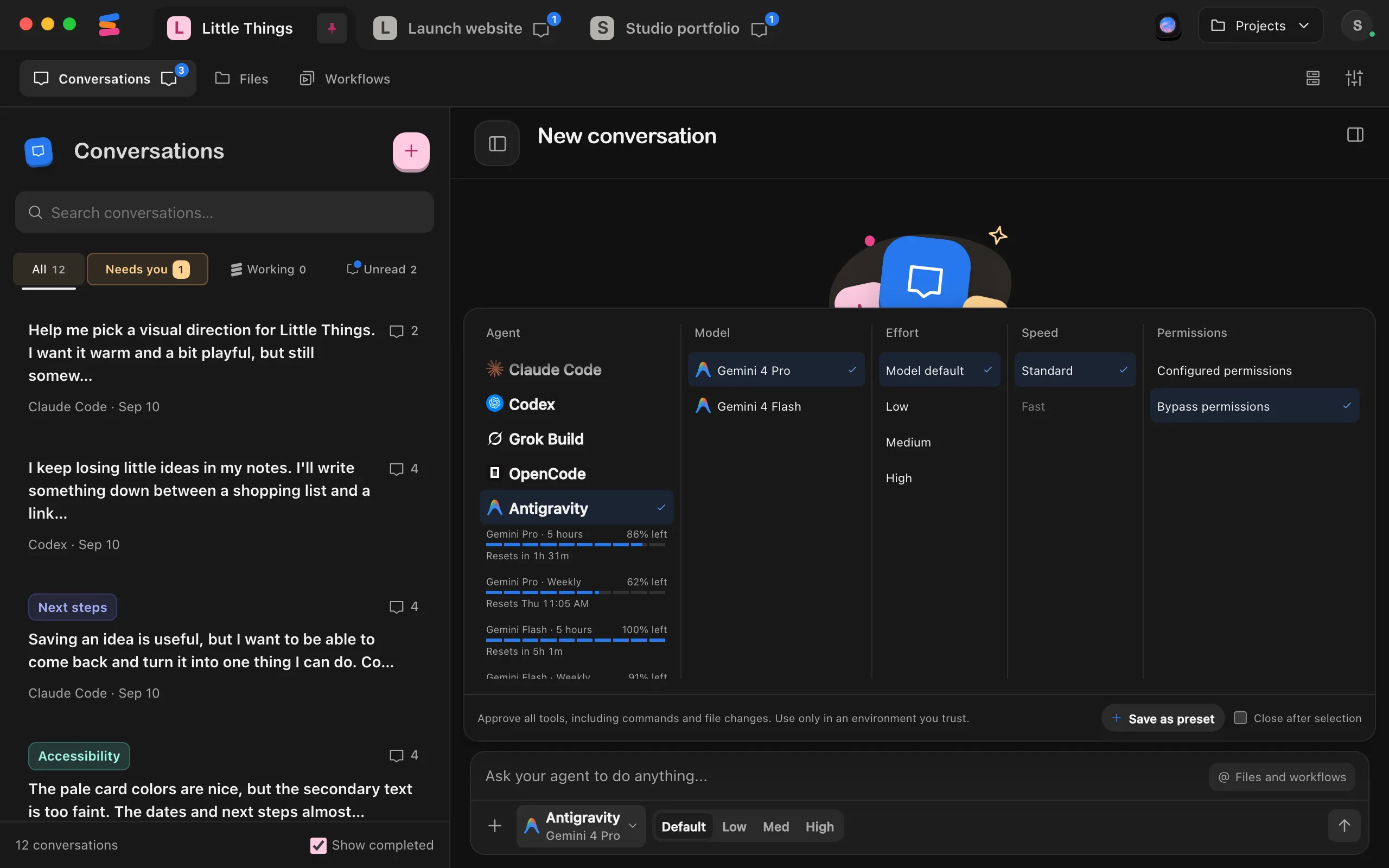Set effort to High in composer bar
This screenshot has height=868, width=1389.
tap(819, 826)
